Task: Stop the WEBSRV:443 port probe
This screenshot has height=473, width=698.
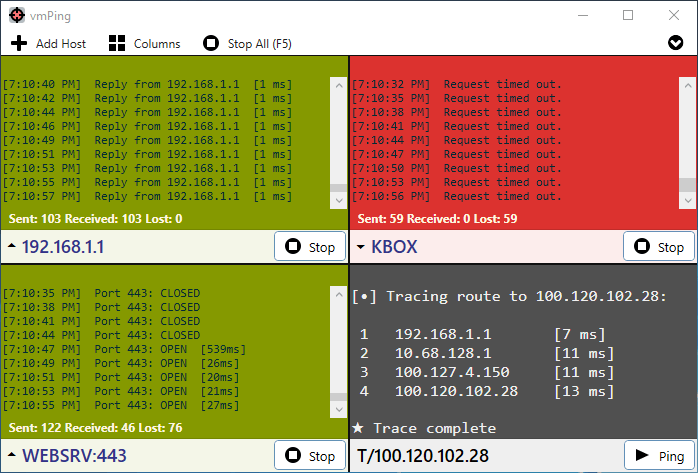Action: point(310,456)
